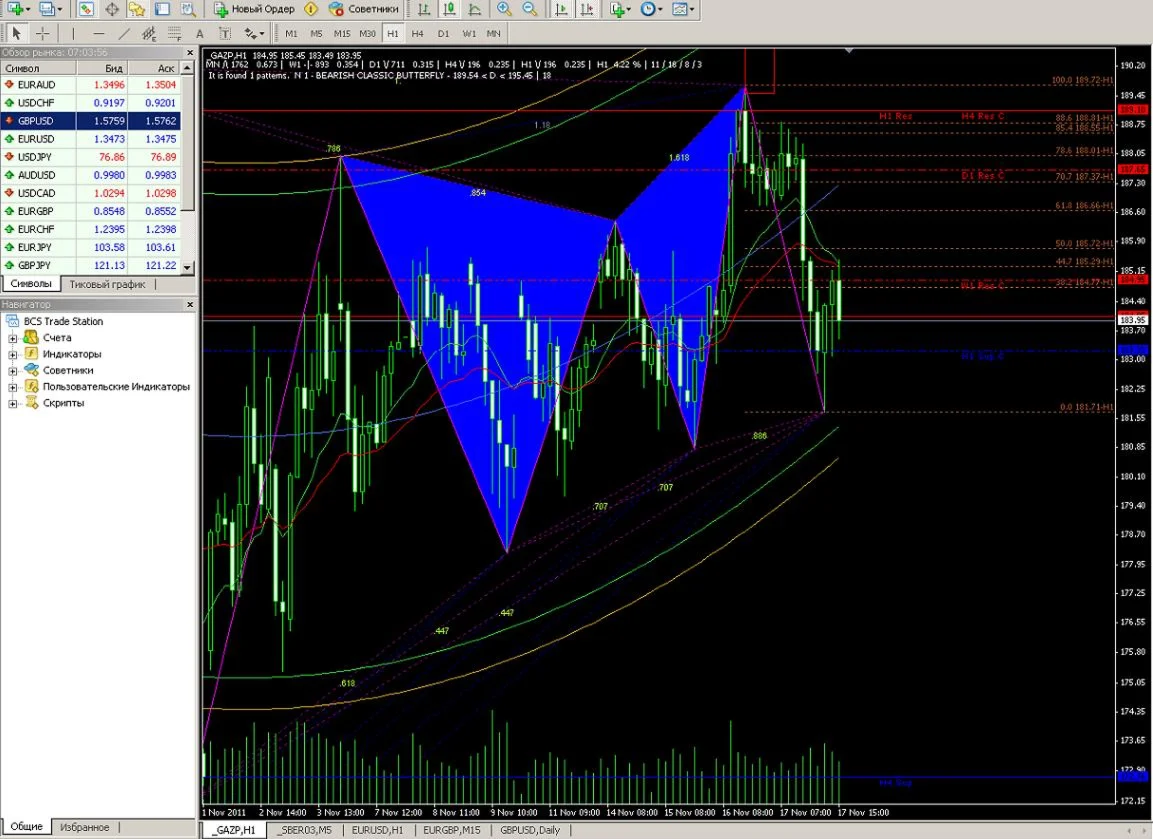Toggle the H4 timeframe button

pos(418,33)
